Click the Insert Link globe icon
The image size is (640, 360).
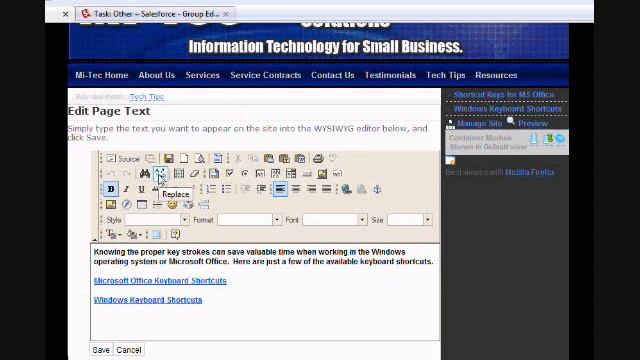[x=346, y=189]
